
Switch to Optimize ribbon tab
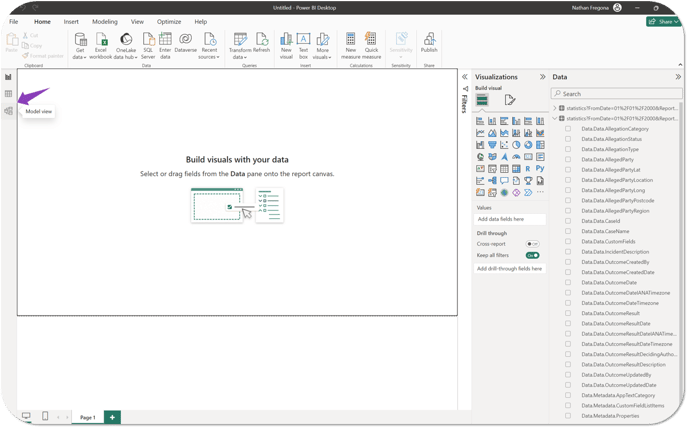click(x=169, y=22)
